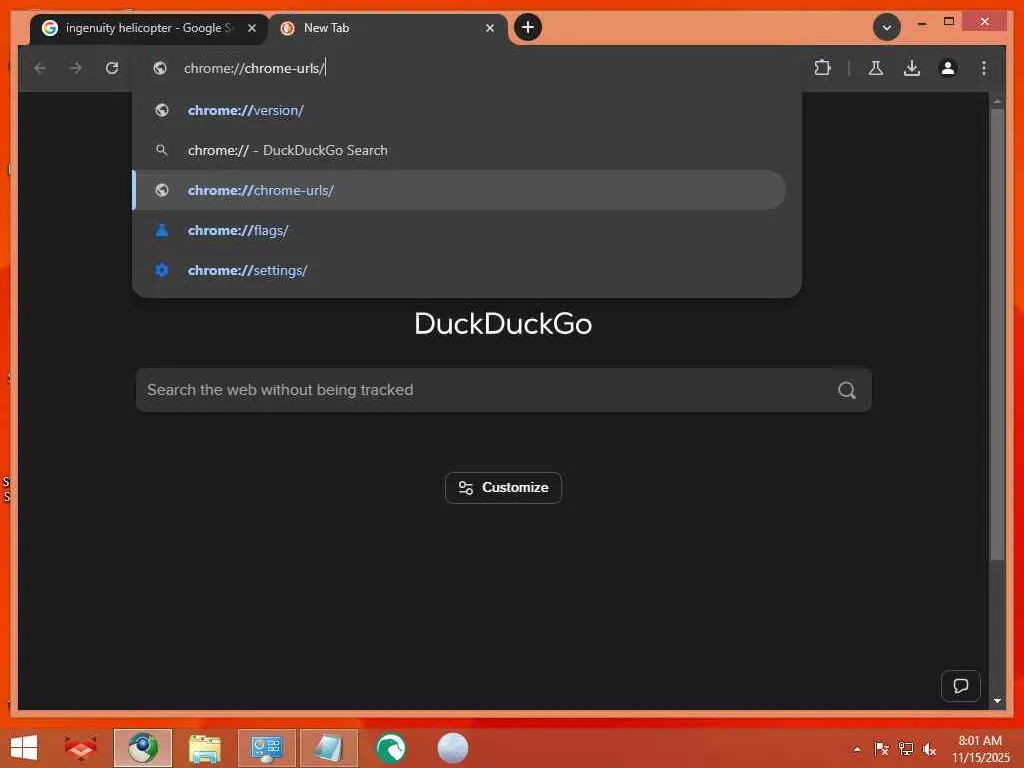Open the network tray icon
1024x768 pixels.
pyautogui.click(x=906, y=749)
